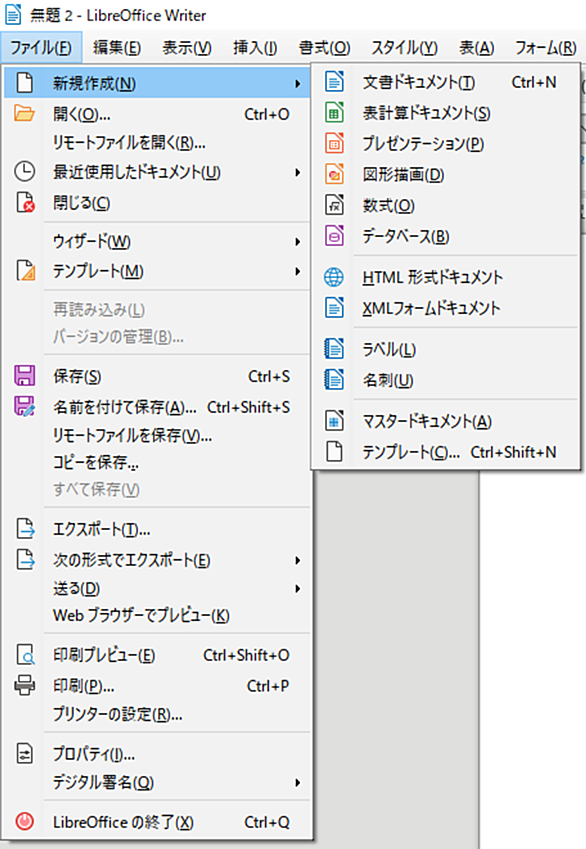Open the 表示(V) menu

[x=187, y=48]
